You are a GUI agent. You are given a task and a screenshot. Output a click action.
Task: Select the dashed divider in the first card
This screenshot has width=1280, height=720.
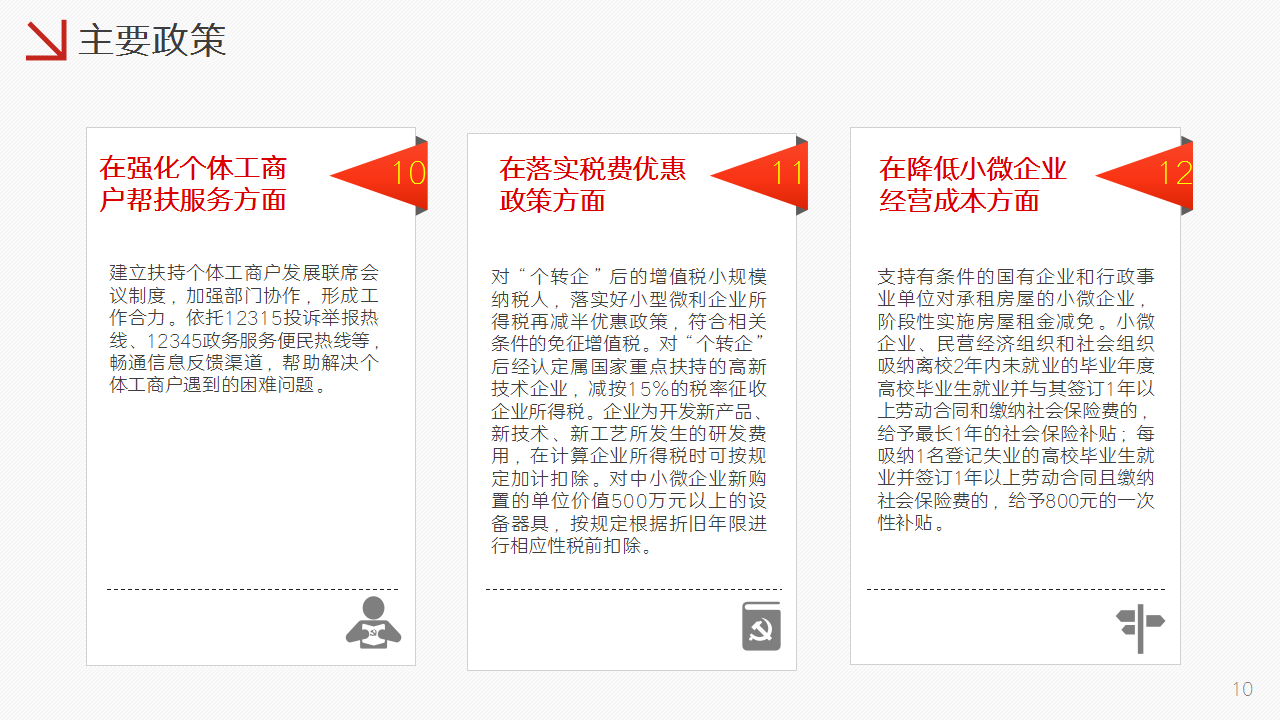(x=252, y=589)
